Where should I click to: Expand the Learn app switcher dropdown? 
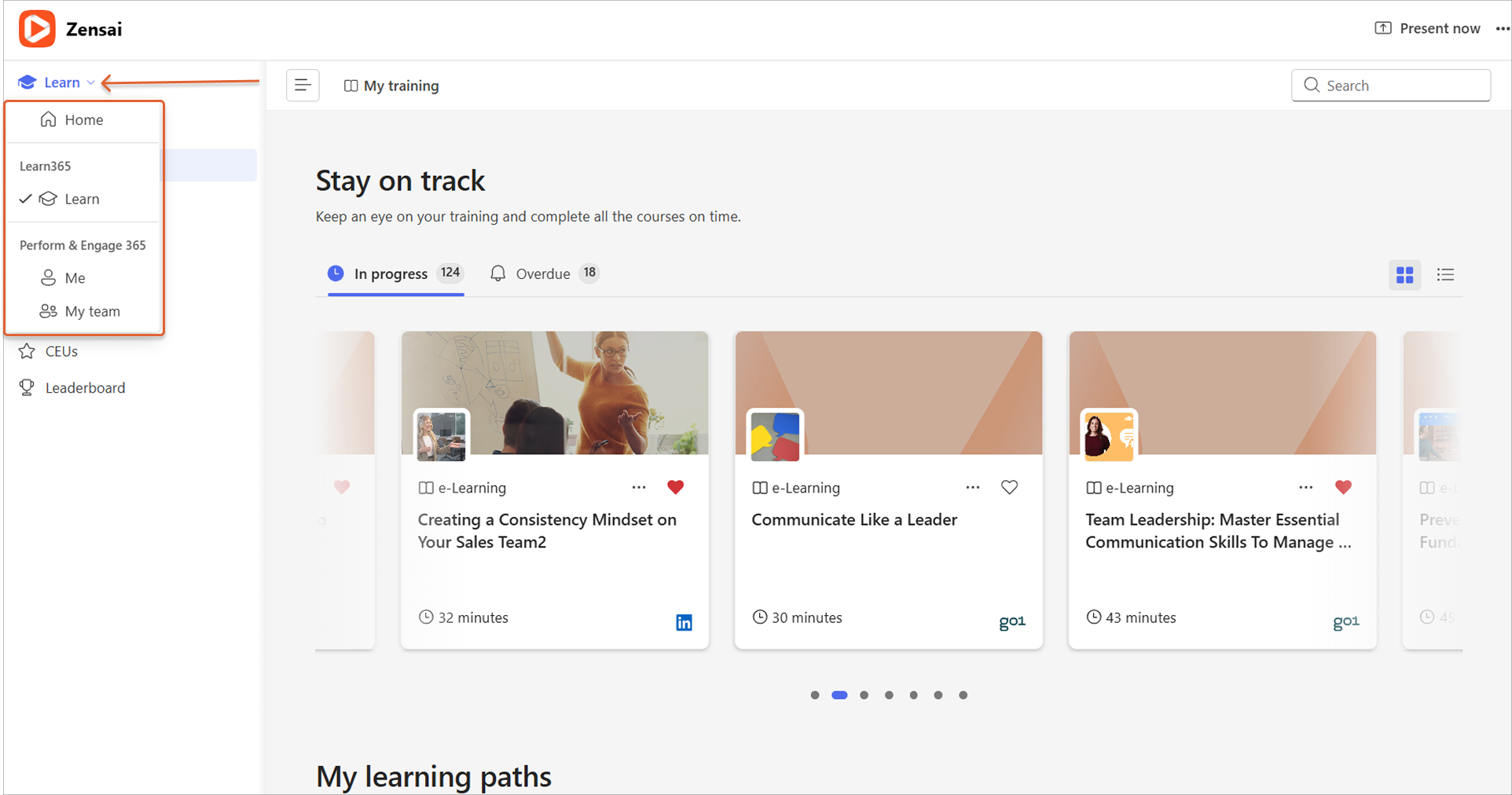point(57,82)
